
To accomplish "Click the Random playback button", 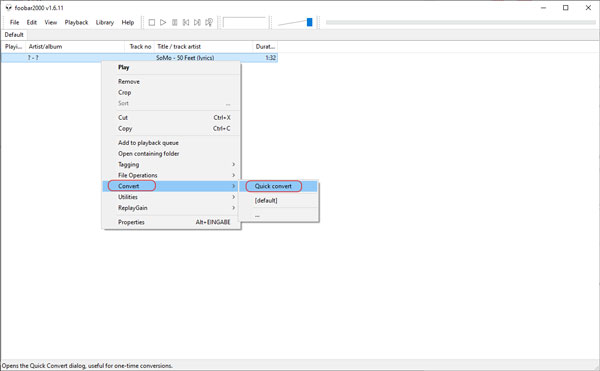I will 209,23.
